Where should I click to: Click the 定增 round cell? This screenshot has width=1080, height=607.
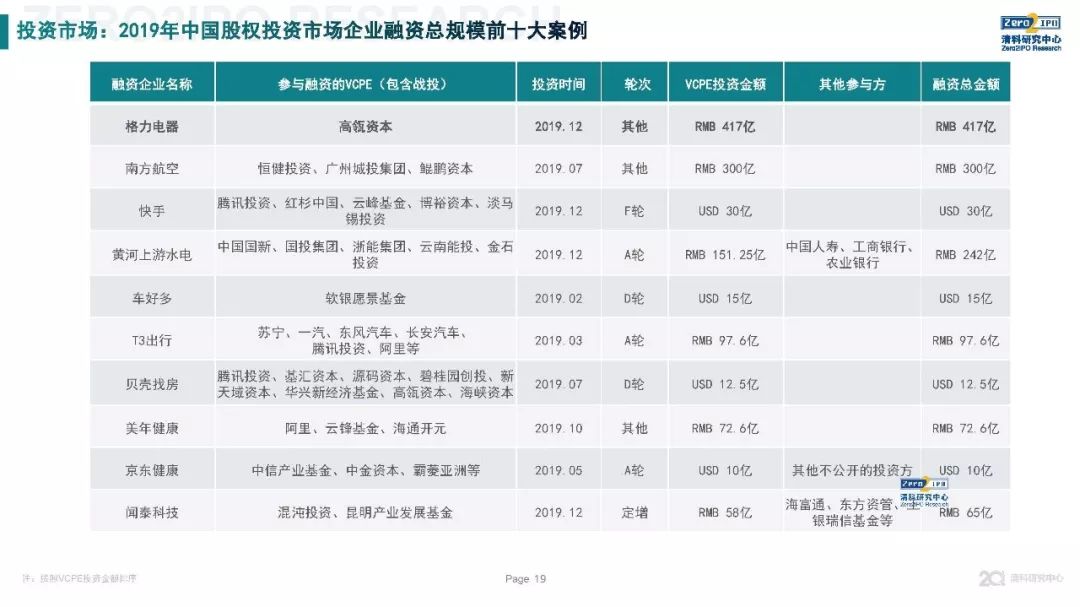[634, 512]
